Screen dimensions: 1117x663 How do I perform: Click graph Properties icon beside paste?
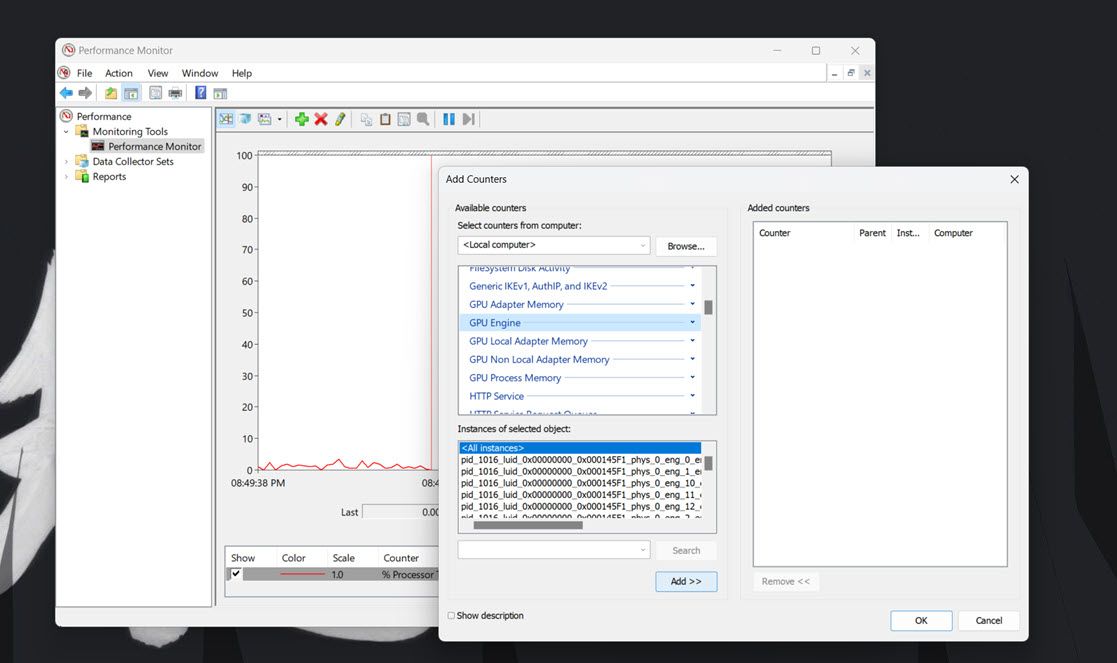coord(404,119)
